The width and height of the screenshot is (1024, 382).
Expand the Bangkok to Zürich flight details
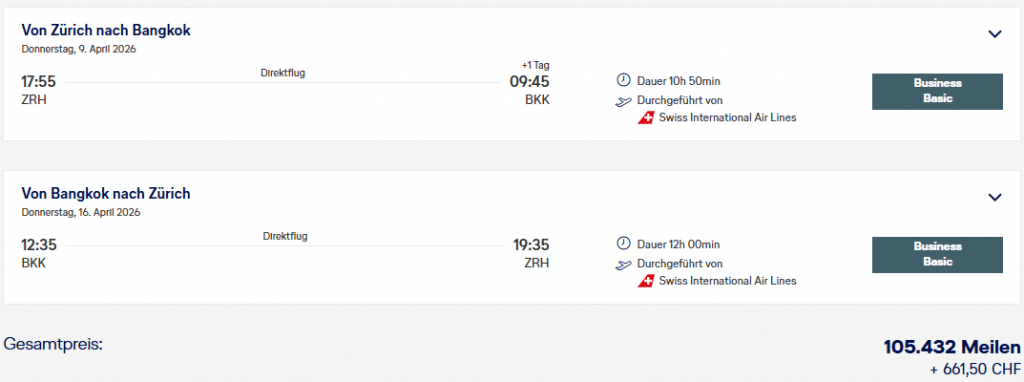point(995,197)
